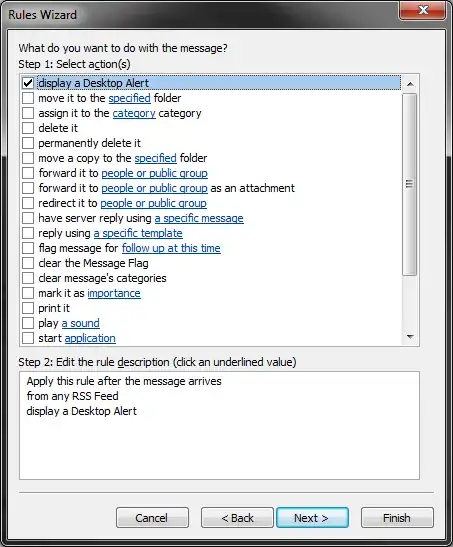Check have server reply using a specific message
This screenshot has height=547, width=453.
tap(28, 218)
